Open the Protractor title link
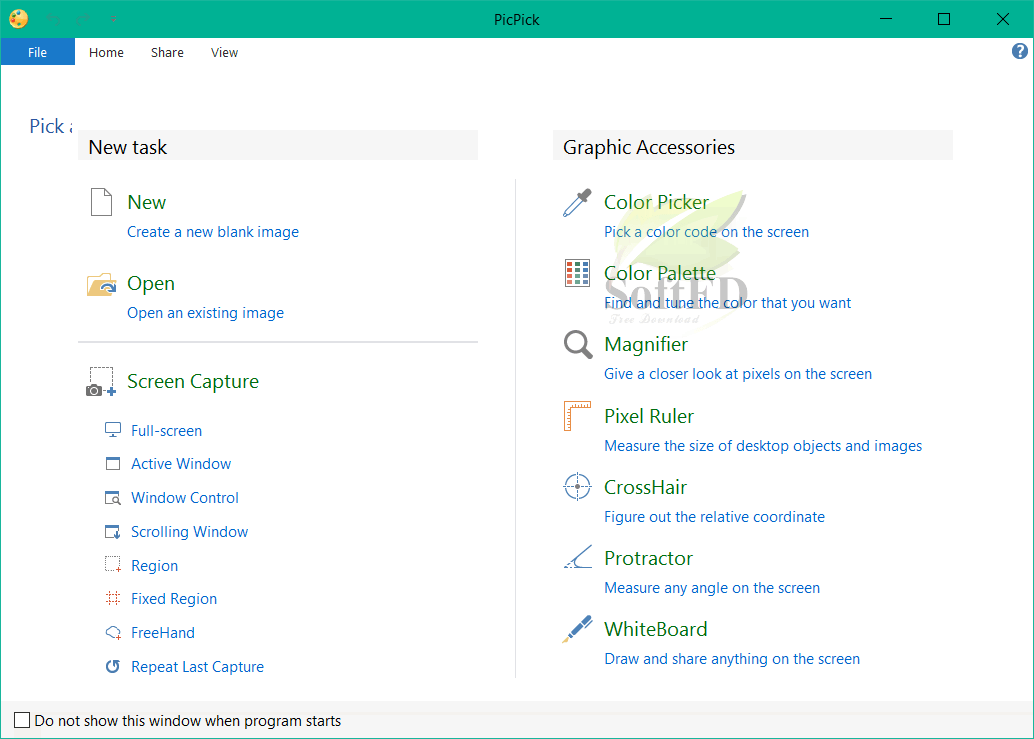The image size is (1034, 739). click(x=648, y=558)
